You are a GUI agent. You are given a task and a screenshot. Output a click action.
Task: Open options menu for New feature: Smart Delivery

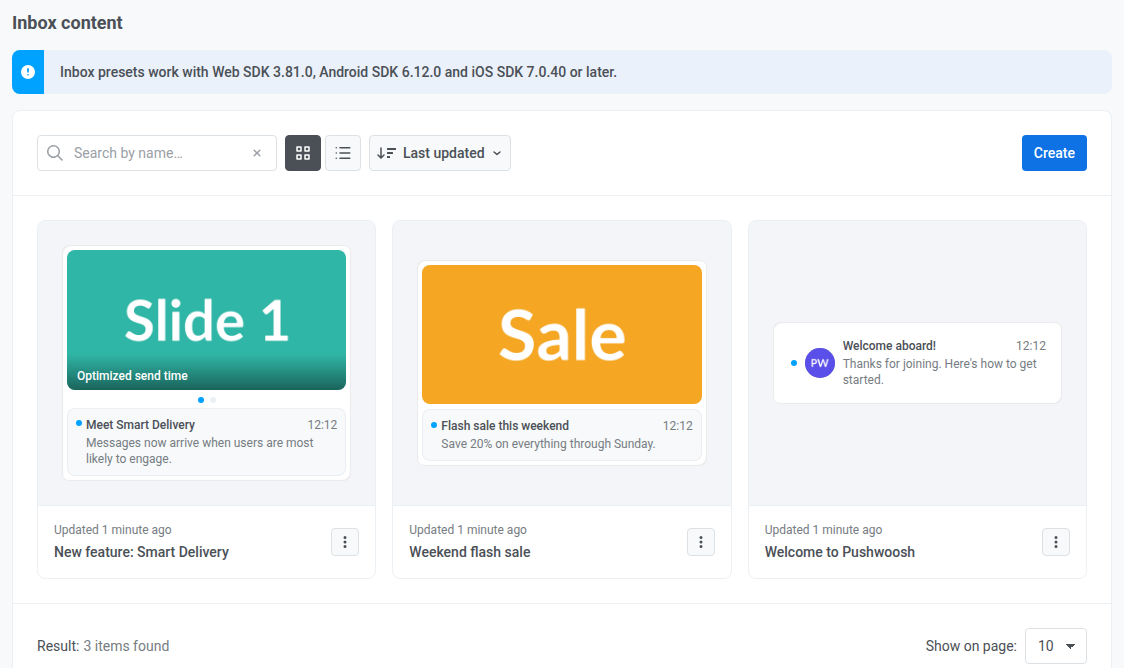pyautogui.click(x=345, y=542)
